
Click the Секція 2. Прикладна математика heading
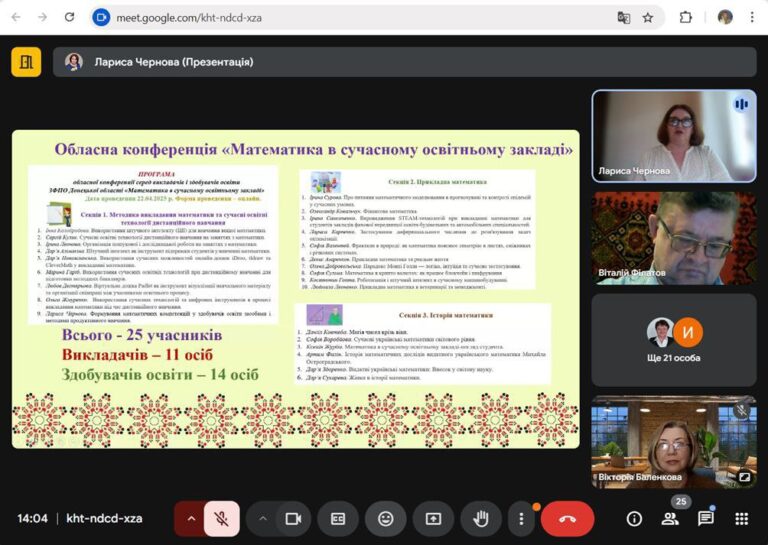point(437,182)
